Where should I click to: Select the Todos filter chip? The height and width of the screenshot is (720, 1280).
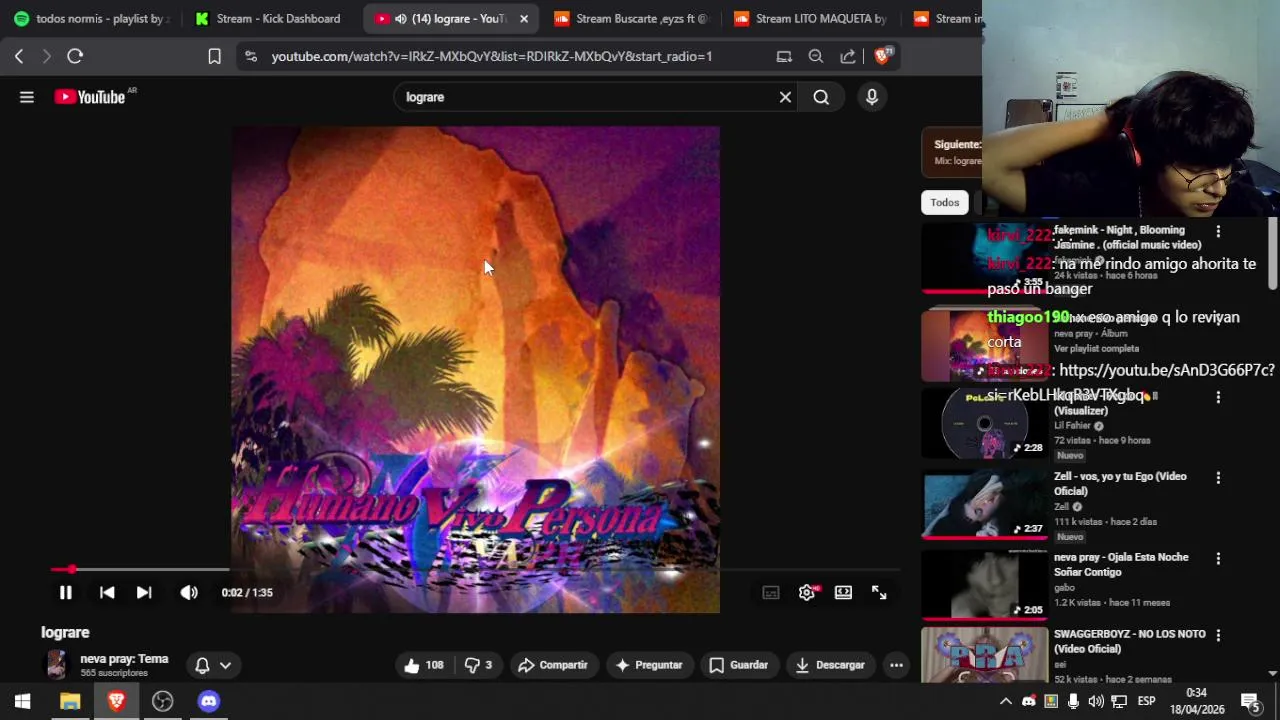click(x=945, y=202)
